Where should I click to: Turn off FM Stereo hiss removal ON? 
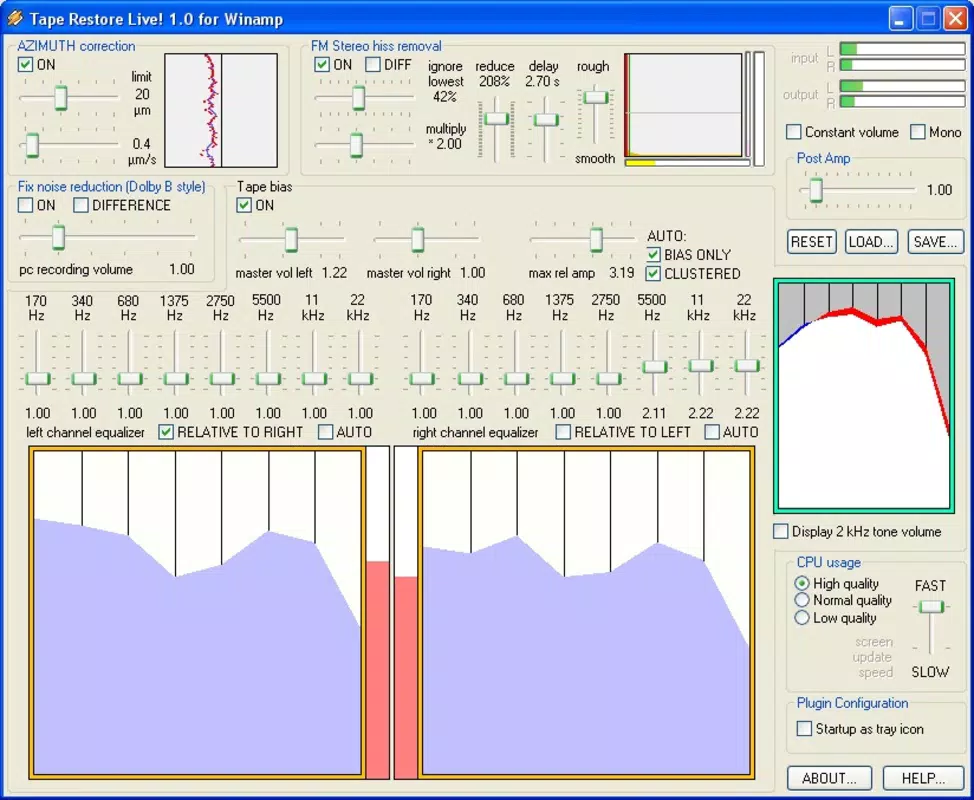coord(322,65)
